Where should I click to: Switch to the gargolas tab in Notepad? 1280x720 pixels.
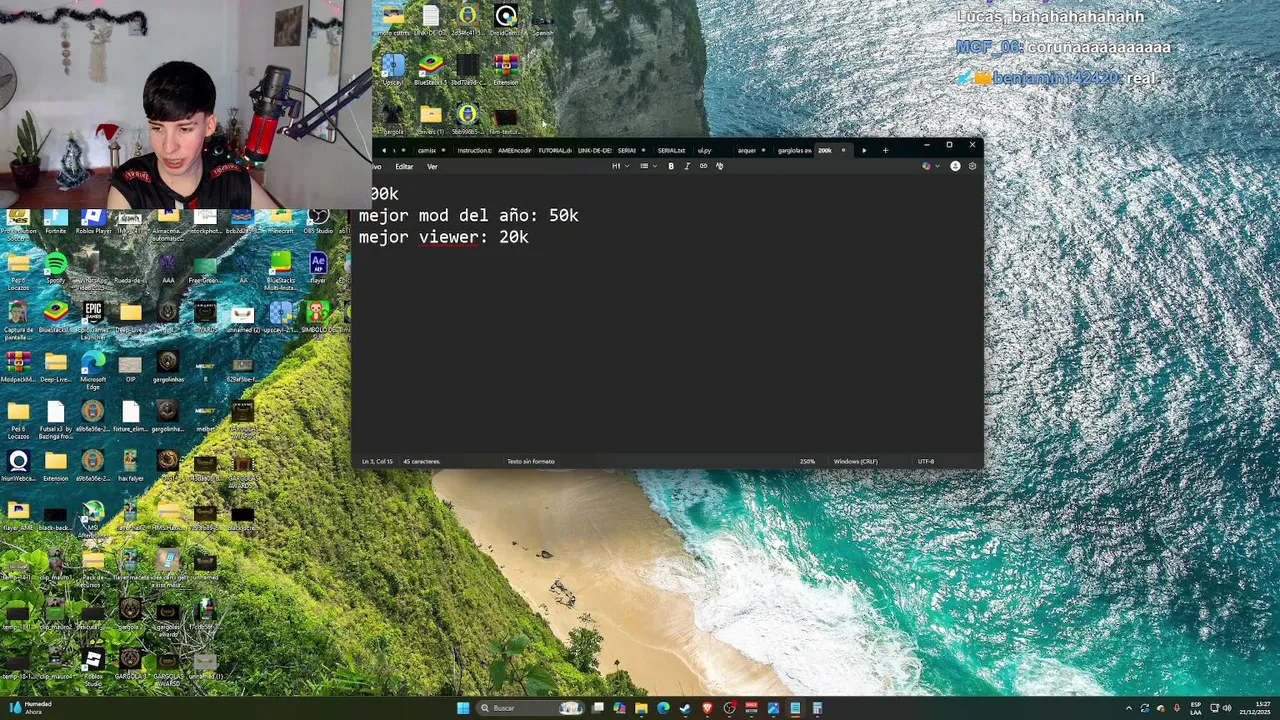click(x=794, y=151)
